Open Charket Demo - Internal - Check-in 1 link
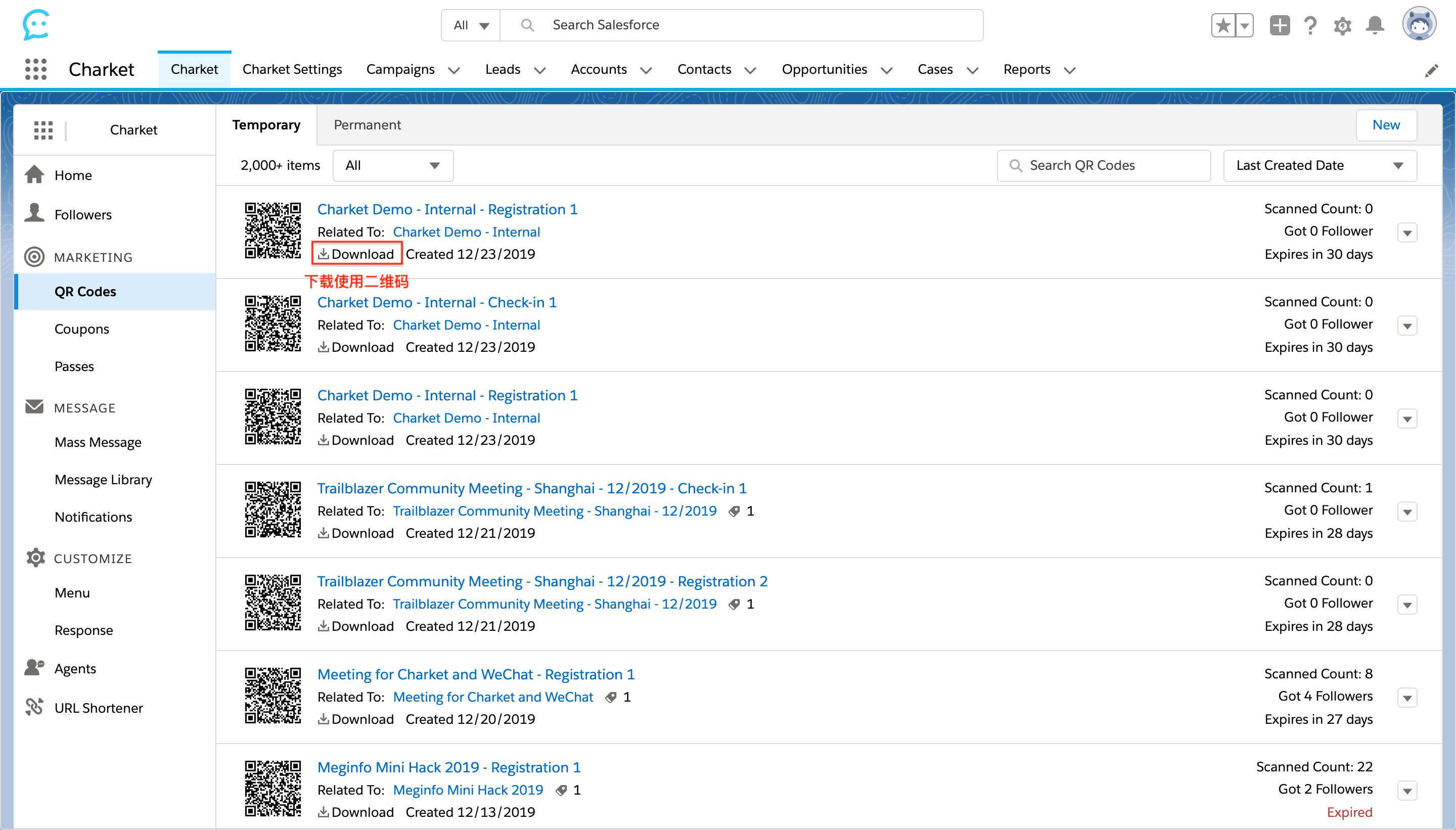 point(437,302)
